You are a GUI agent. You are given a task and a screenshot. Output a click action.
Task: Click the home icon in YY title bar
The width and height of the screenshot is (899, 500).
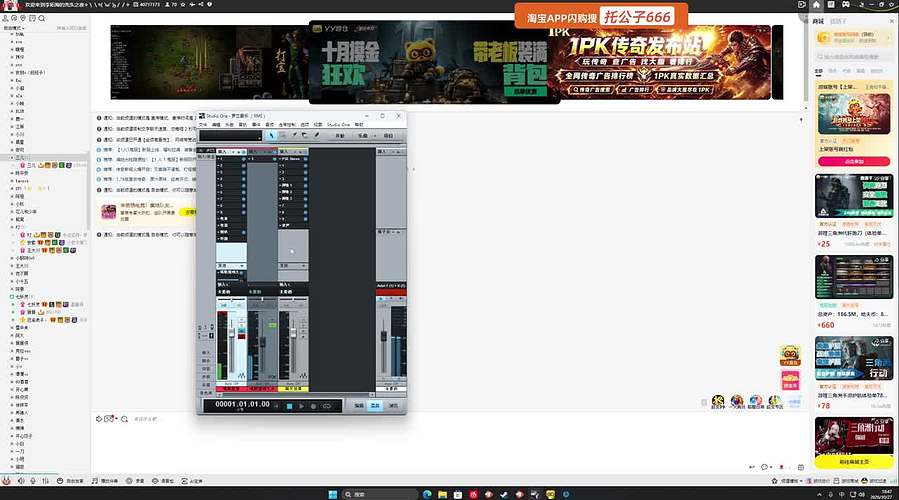(816, 5)
